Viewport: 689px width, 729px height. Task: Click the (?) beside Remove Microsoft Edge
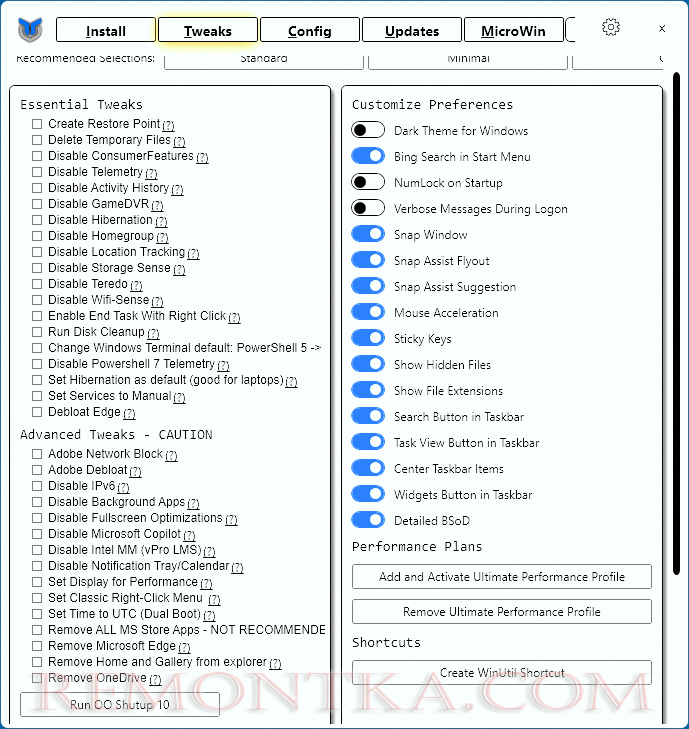(184, 647)
